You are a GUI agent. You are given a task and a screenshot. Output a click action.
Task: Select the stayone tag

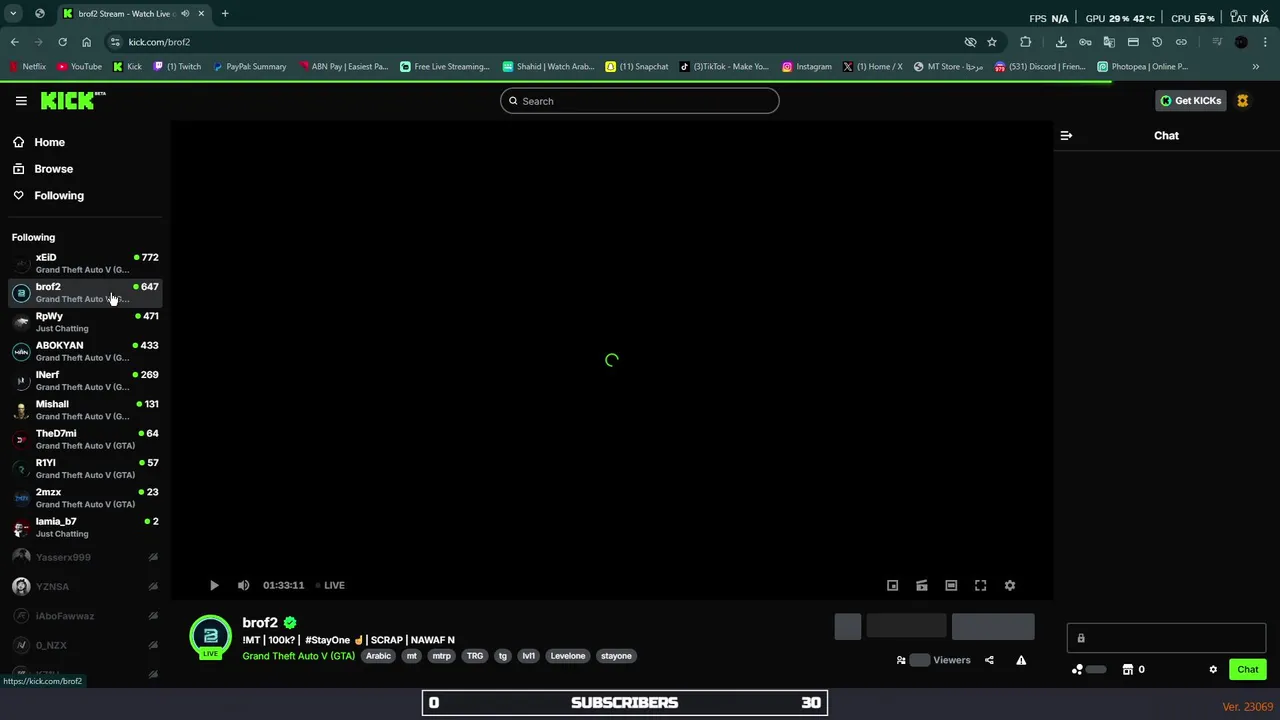(x=616, y=656)
